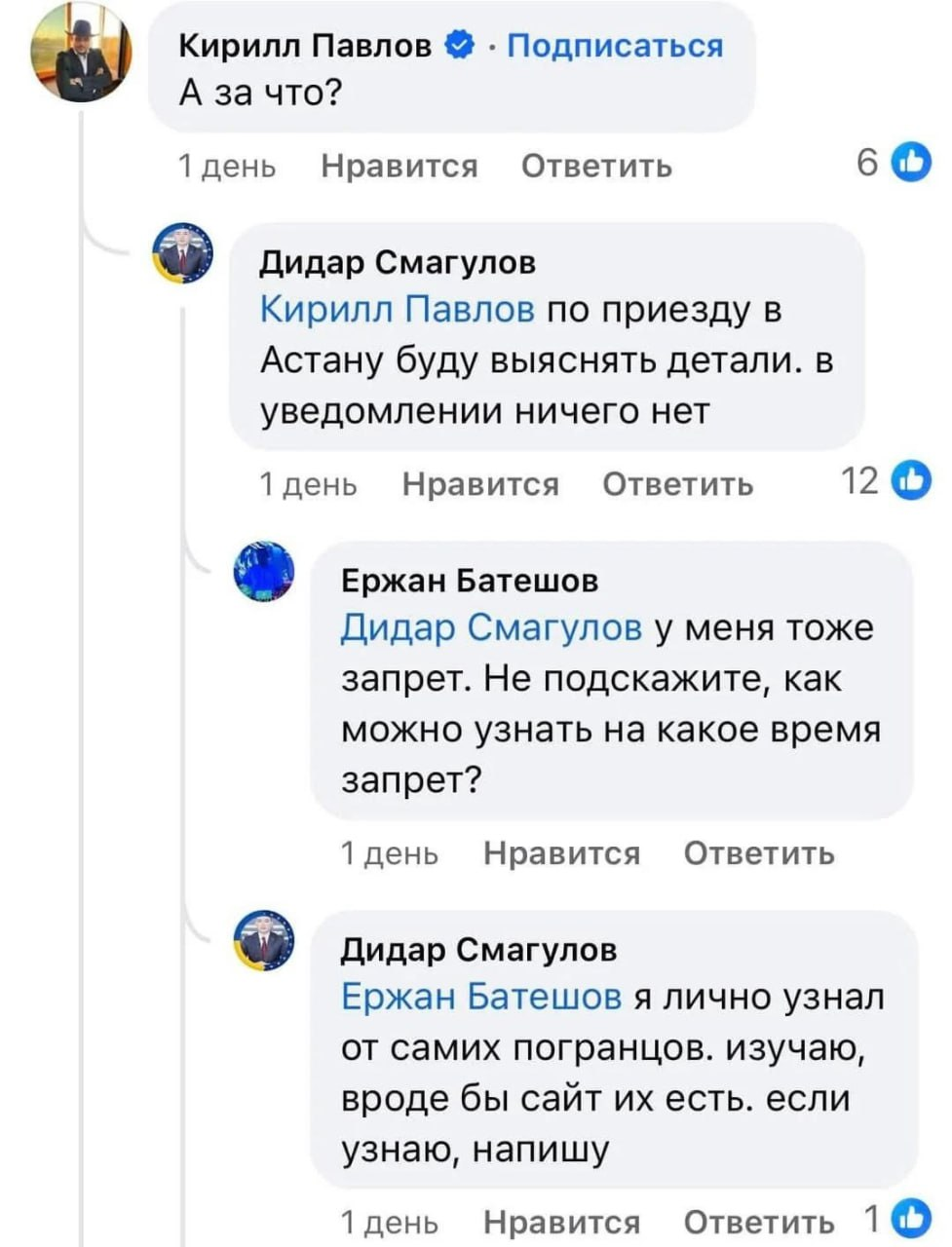Open the Кирилл Павлов mention in Дидар's reply
This screenshot has width=952, height=1247.
[398, 309]
